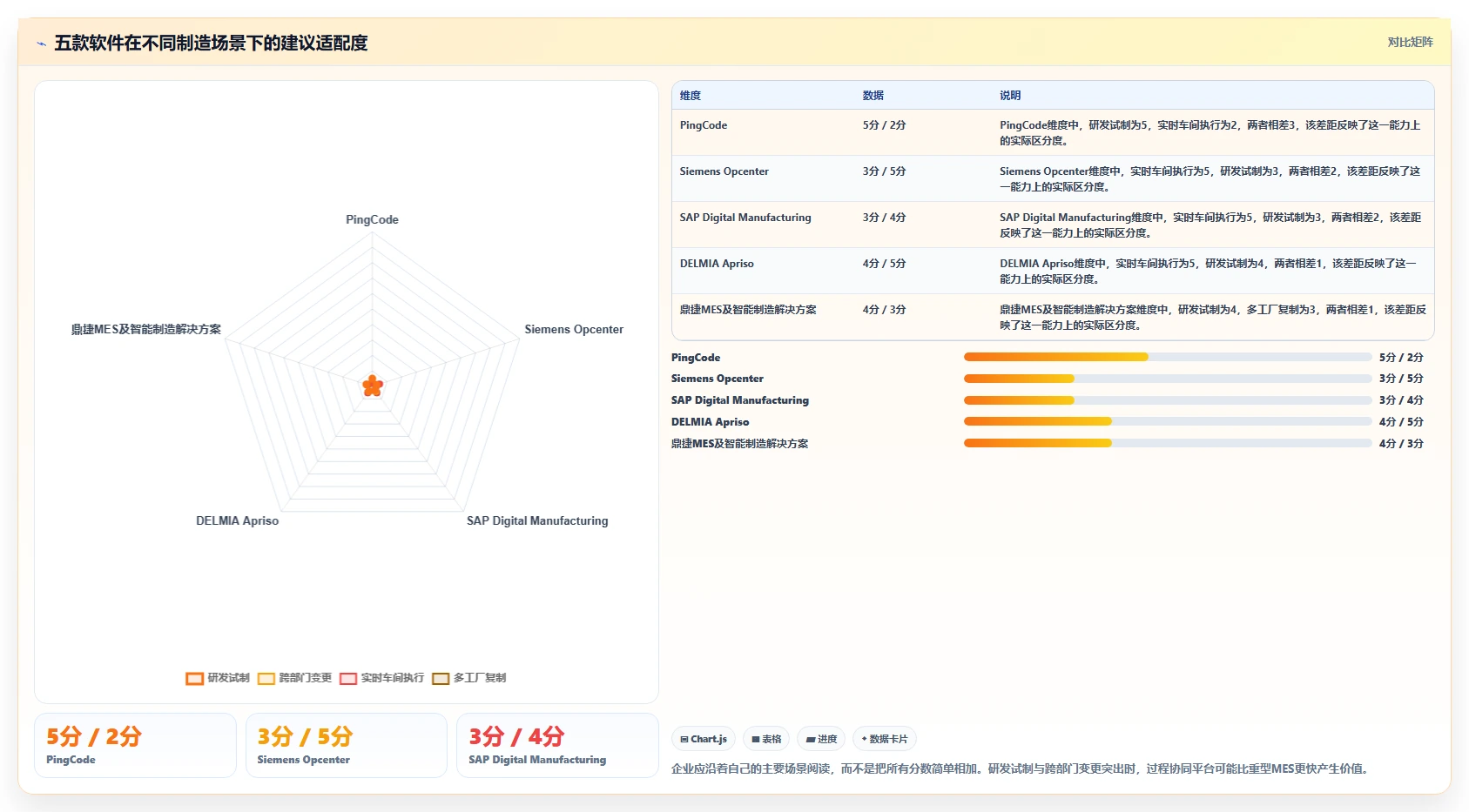
Task: Click the Siemens Opcenter progress bar
Action: pos(1168,379)
